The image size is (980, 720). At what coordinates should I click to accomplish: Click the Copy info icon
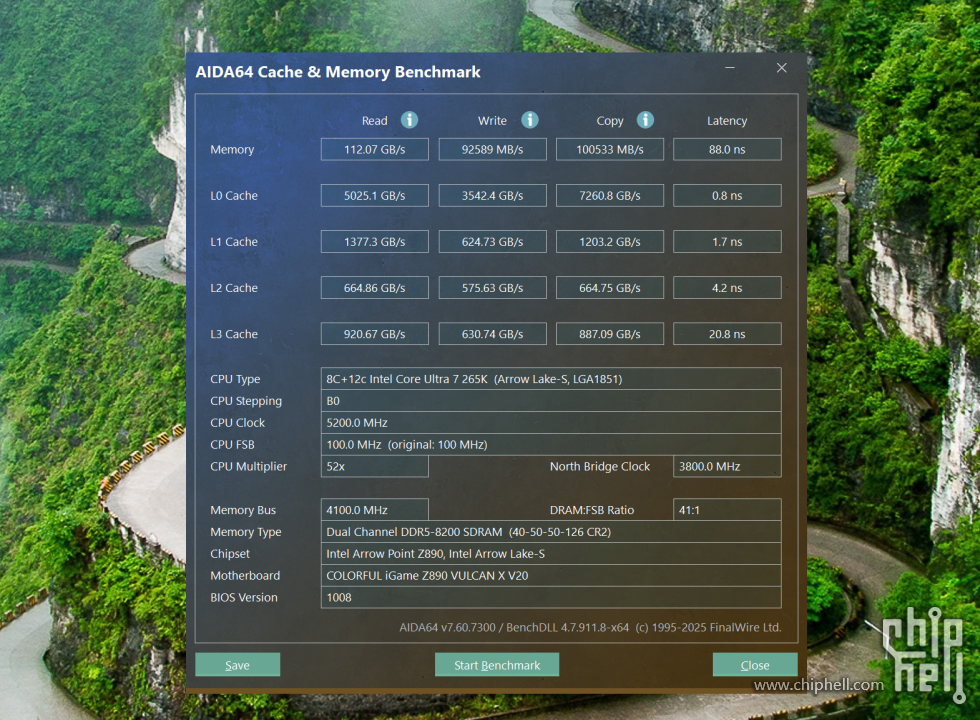tap(646, 120)
